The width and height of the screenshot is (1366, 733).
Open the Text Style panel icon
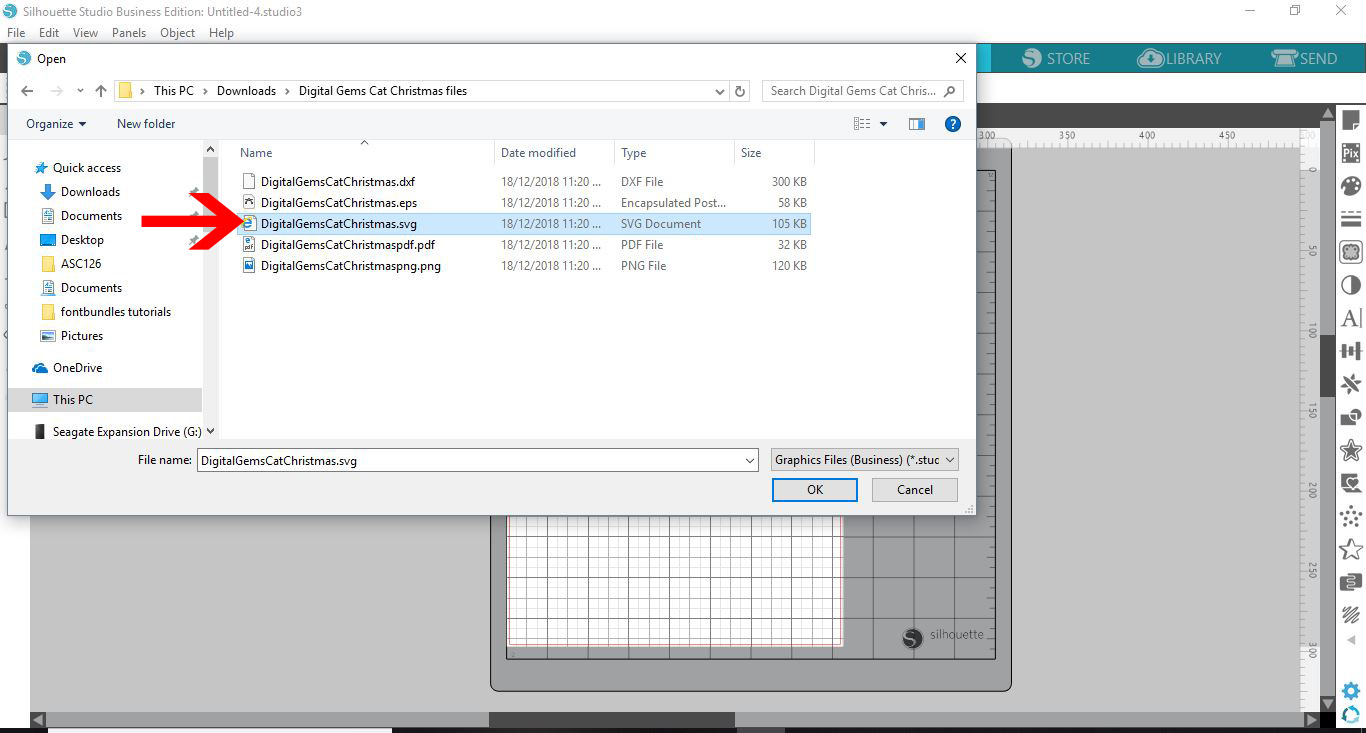point(1351,318)
